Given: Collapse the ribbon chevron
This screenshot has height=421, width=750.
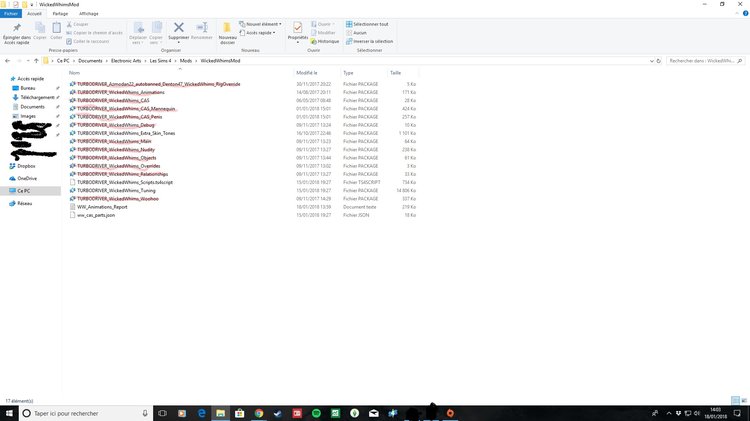Looking at the screenshot, I should [737, 13].
